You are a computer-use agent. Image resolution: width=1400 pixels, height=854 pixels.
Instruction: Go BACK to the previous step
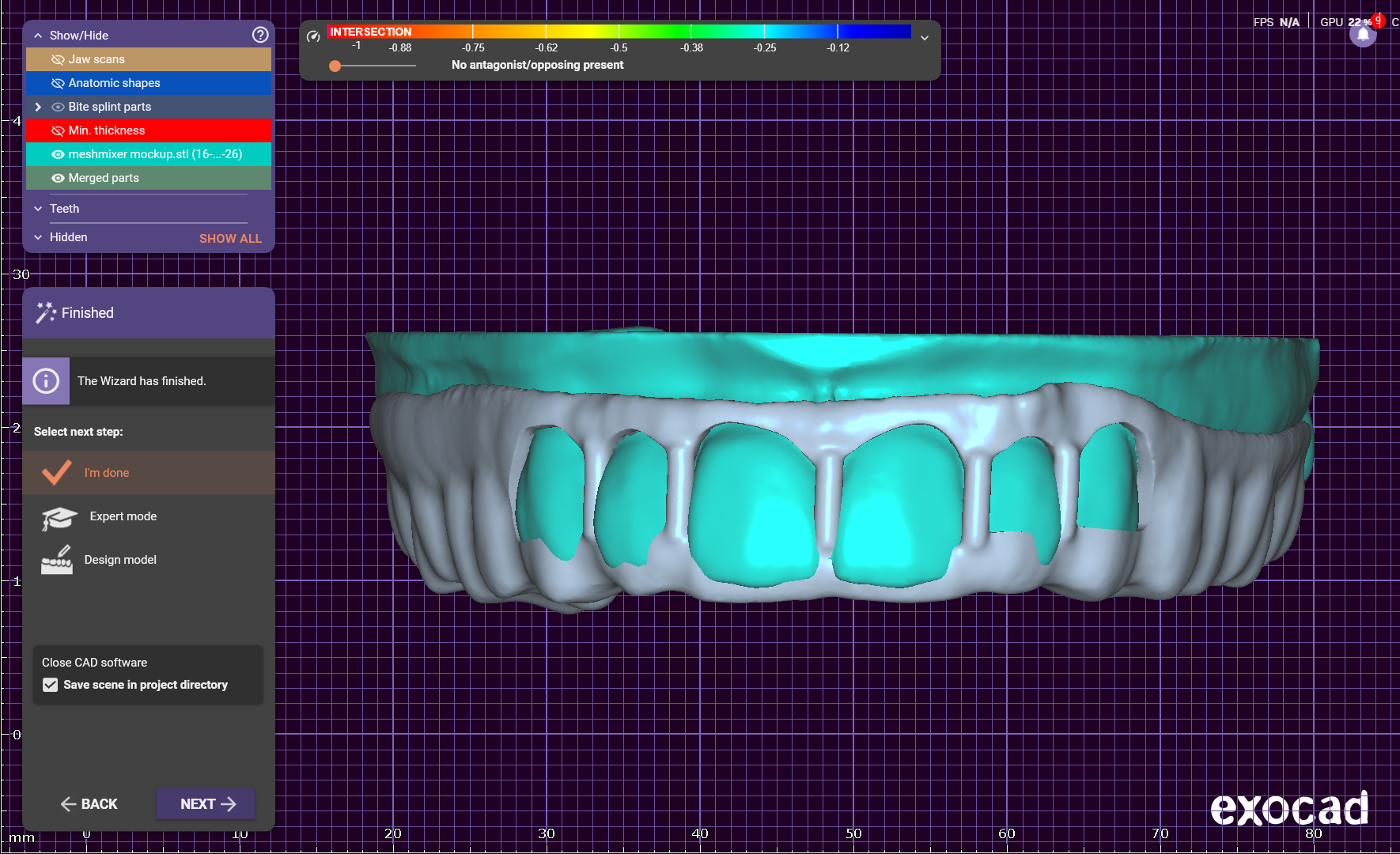pyautogui.click(x=89, y=804)
